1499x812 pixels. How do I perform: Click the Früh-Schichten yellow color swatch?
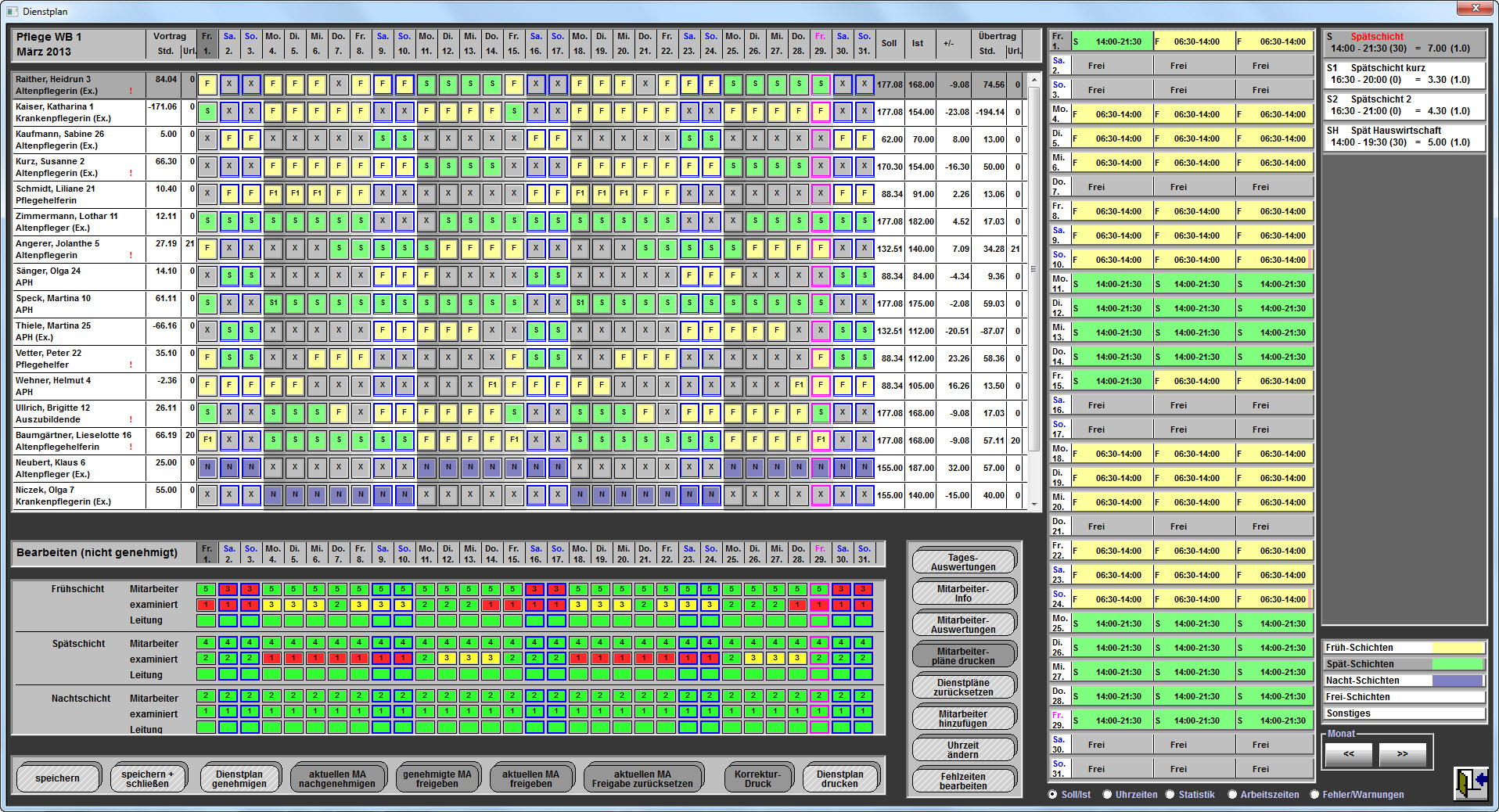click(x=1458, y=648)
